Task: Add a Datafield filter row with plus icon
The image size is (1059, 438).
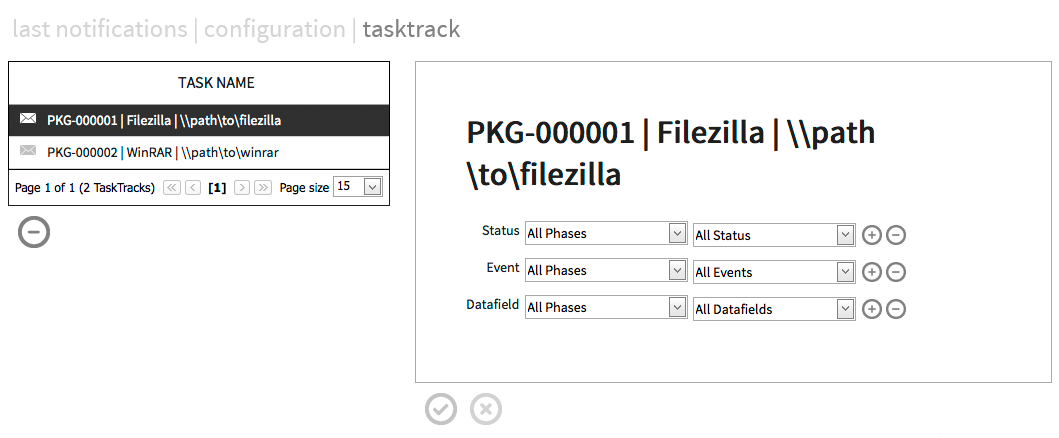Action: click(872, 309)
